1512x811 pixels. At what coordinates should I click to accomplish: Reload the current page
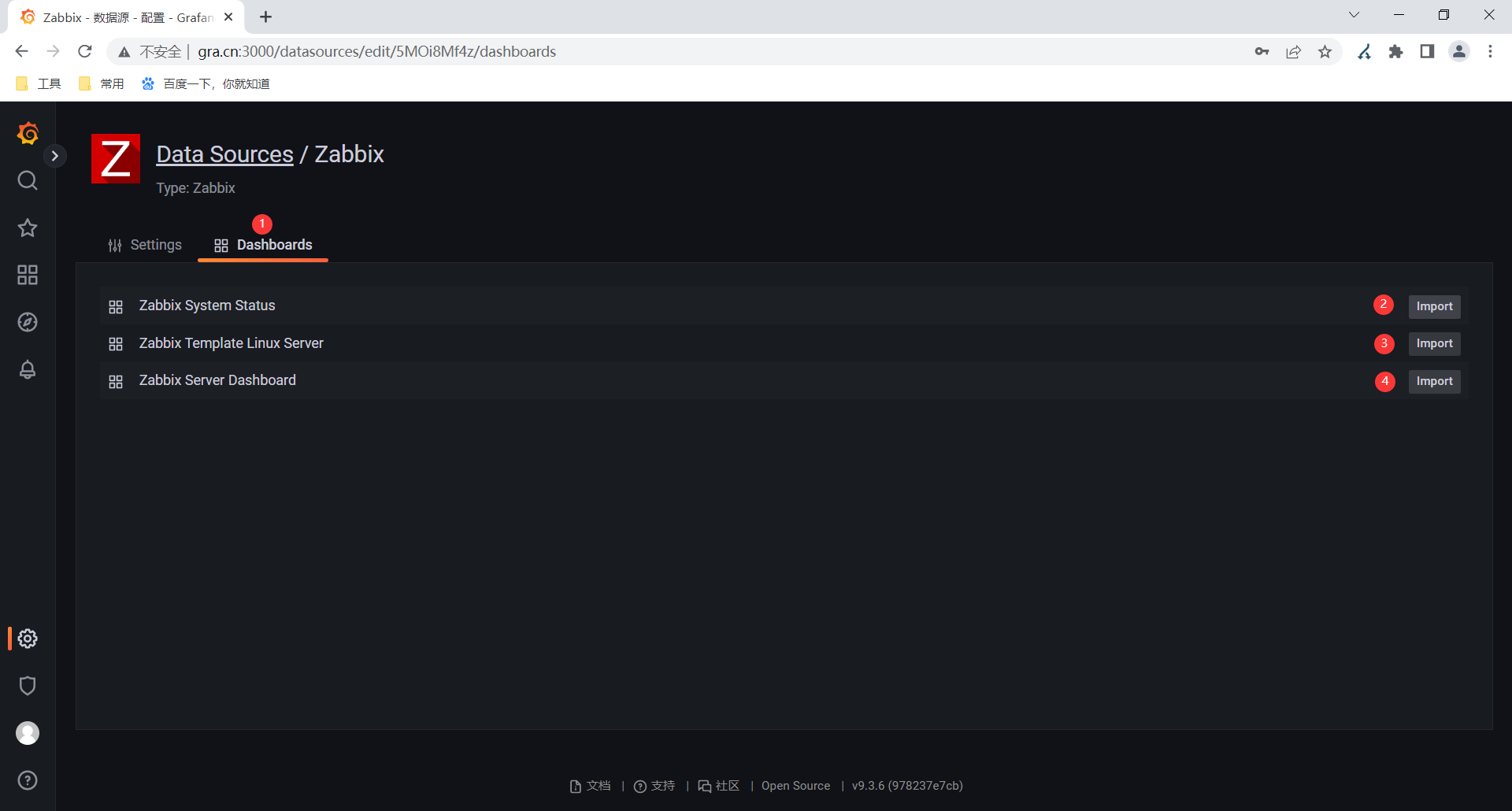pyautogui.click(x=85, y=51)
